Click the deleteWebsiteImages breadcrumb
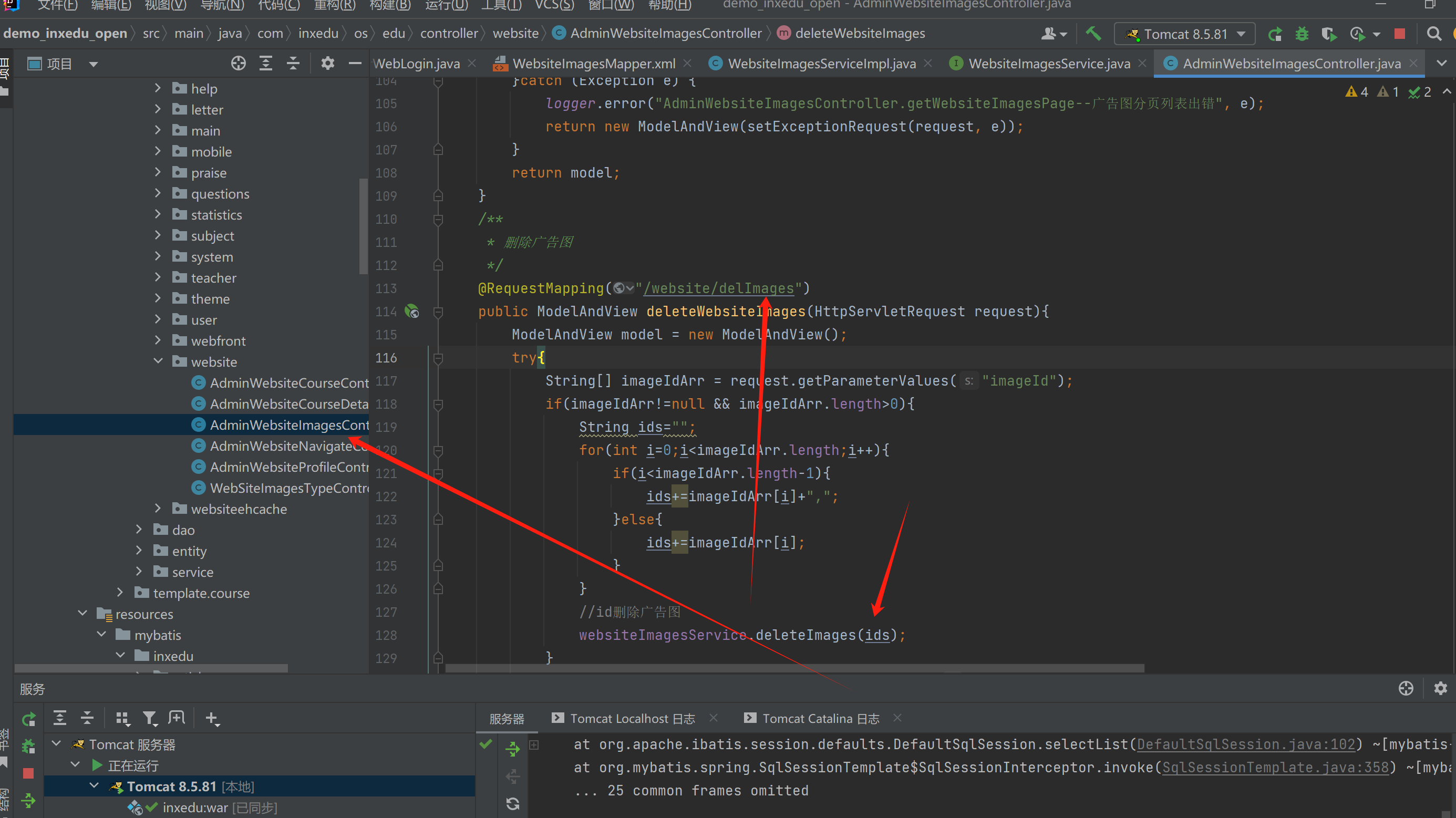Viewport: 1456px width, 818px height. pyautogui.click(x=860, y=33)
